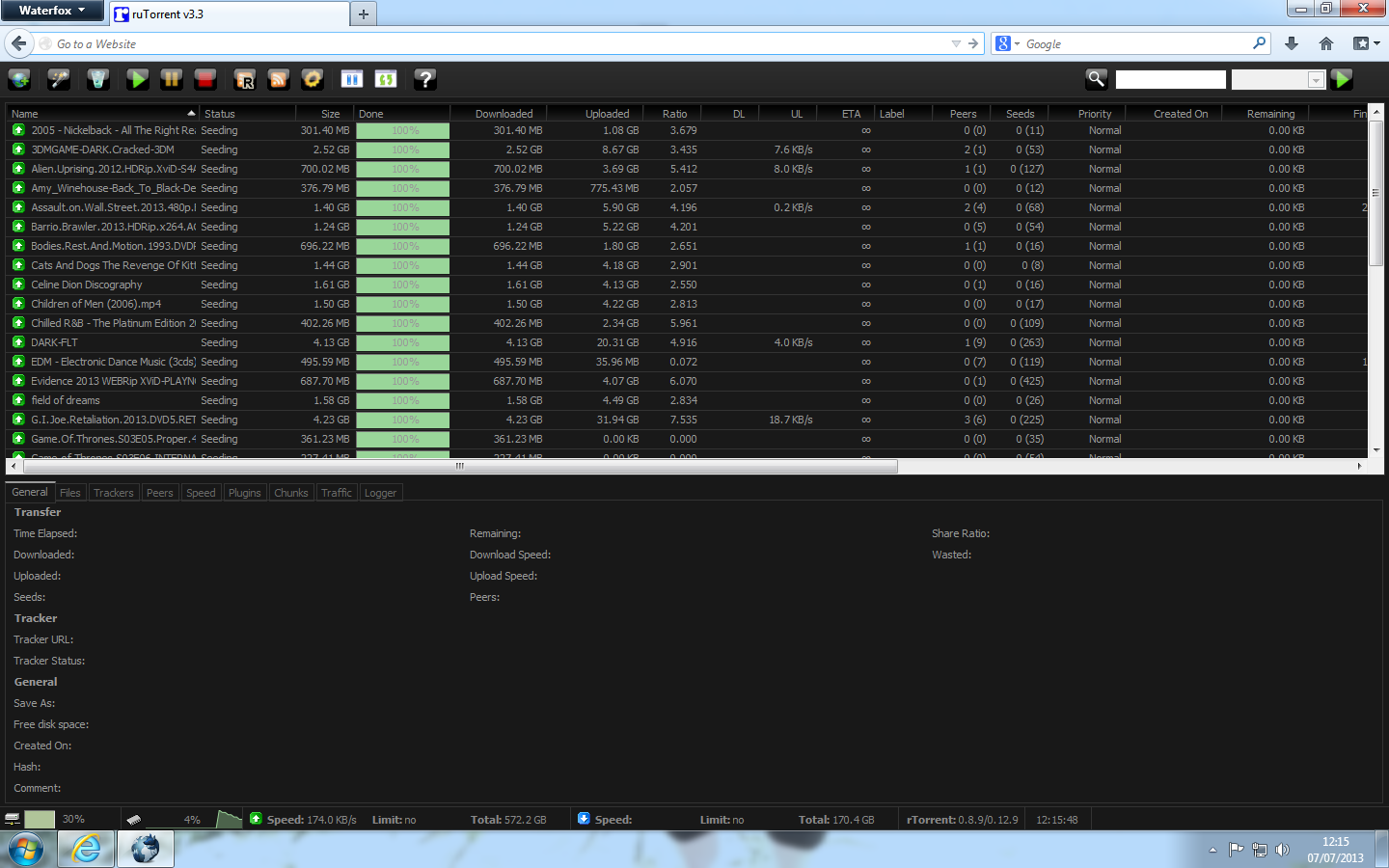Click the Add Torrent globe icon

pyautogui.click(x=19, y=79)
